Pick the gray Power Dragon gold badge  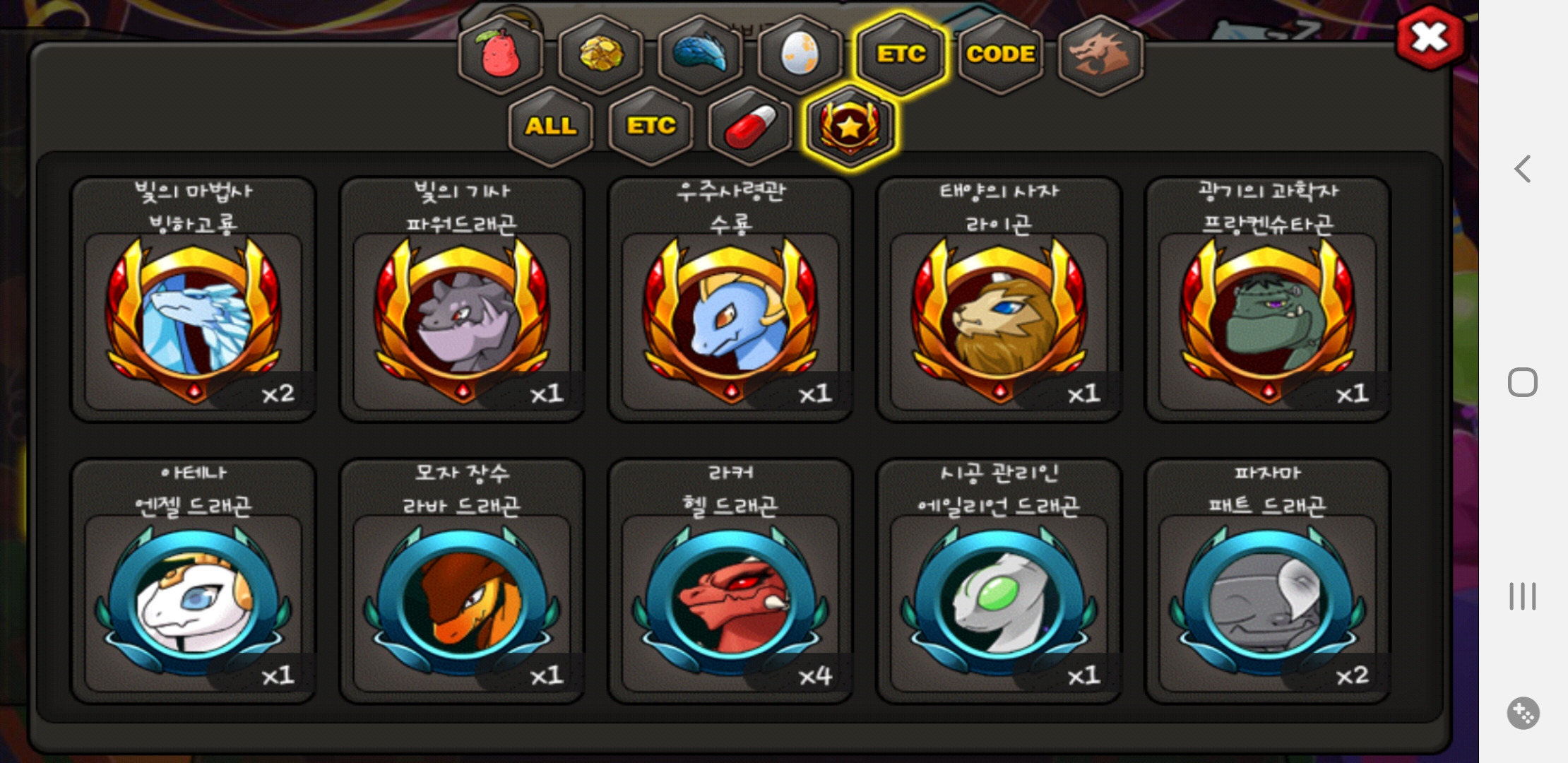point(462,300)
